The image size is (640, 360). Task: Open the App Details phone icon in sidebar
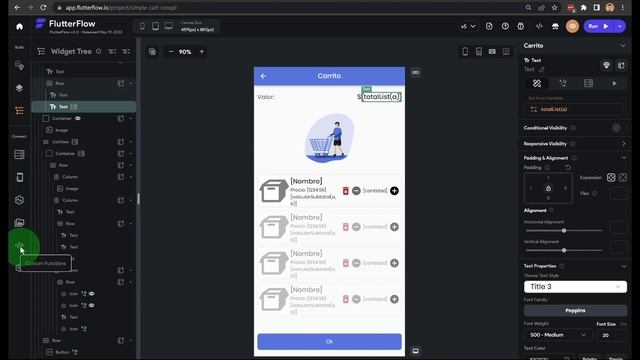point(19,177)
